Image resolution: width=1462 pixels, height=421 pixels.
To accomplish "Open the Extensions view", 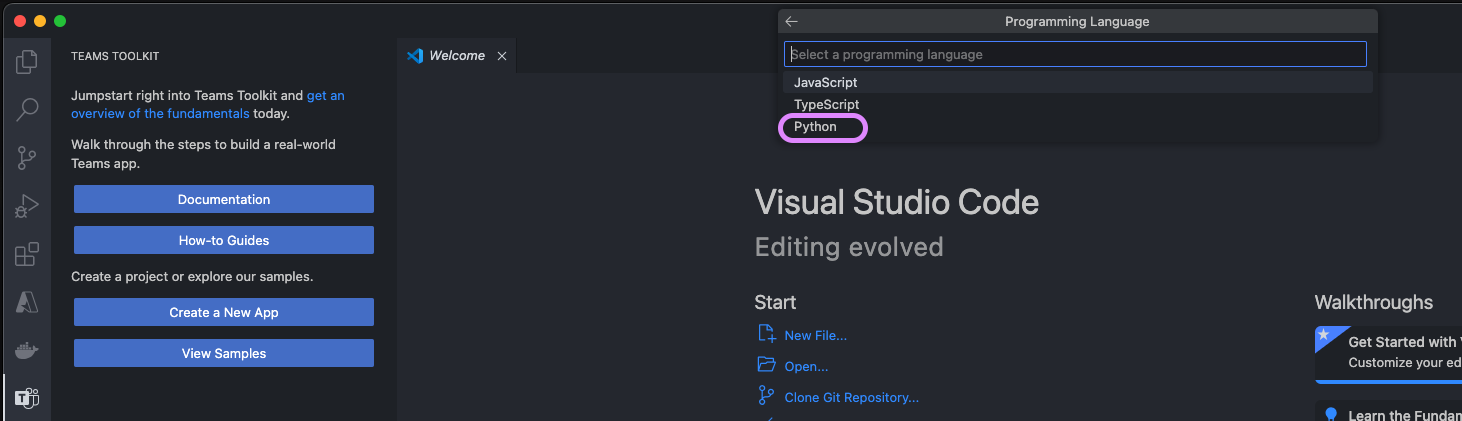I will click(x=27, y=254).
